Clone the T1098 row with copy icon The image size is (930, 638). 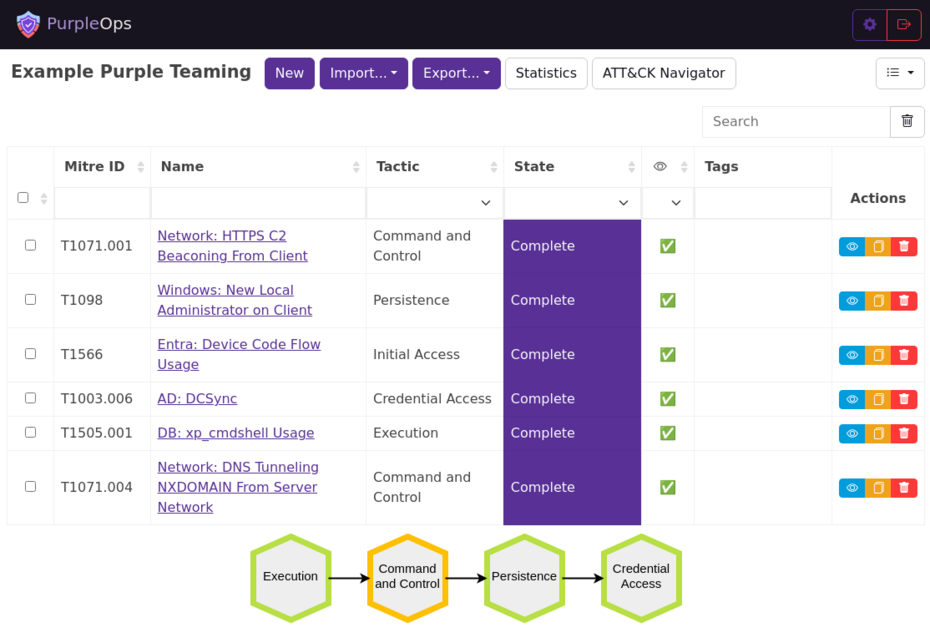[878, 301]
